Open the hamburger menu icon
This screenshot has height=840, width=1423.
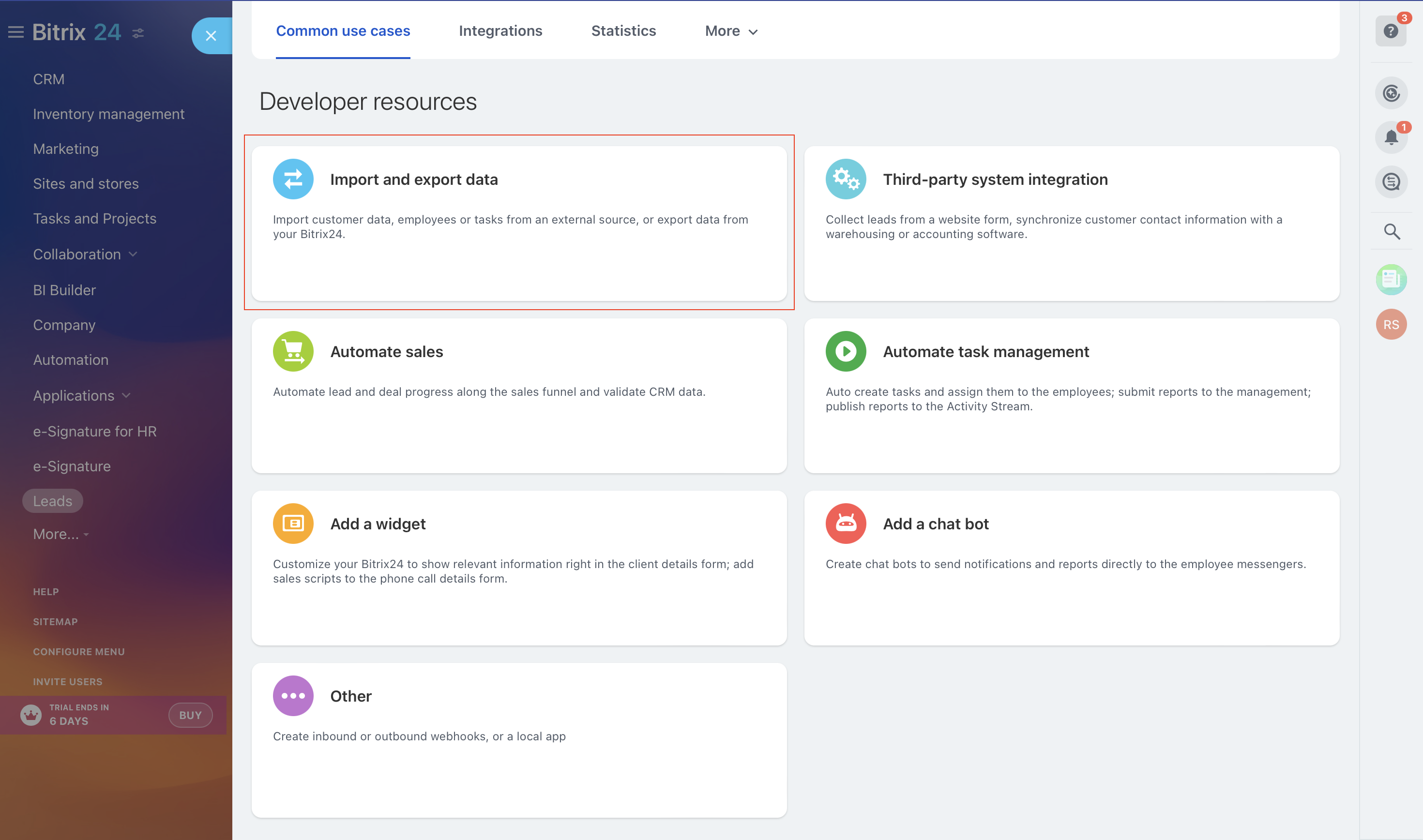pos(16,32)
